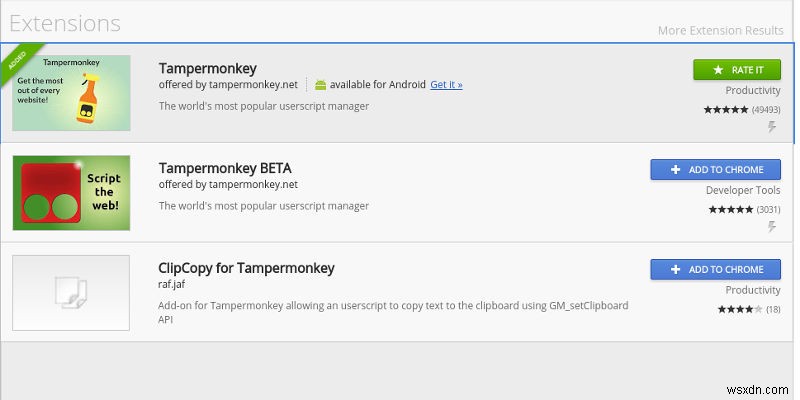Open the Tampermonkey BETA title
This screenshot has width=800, height=400.
[x=225, y=168]
